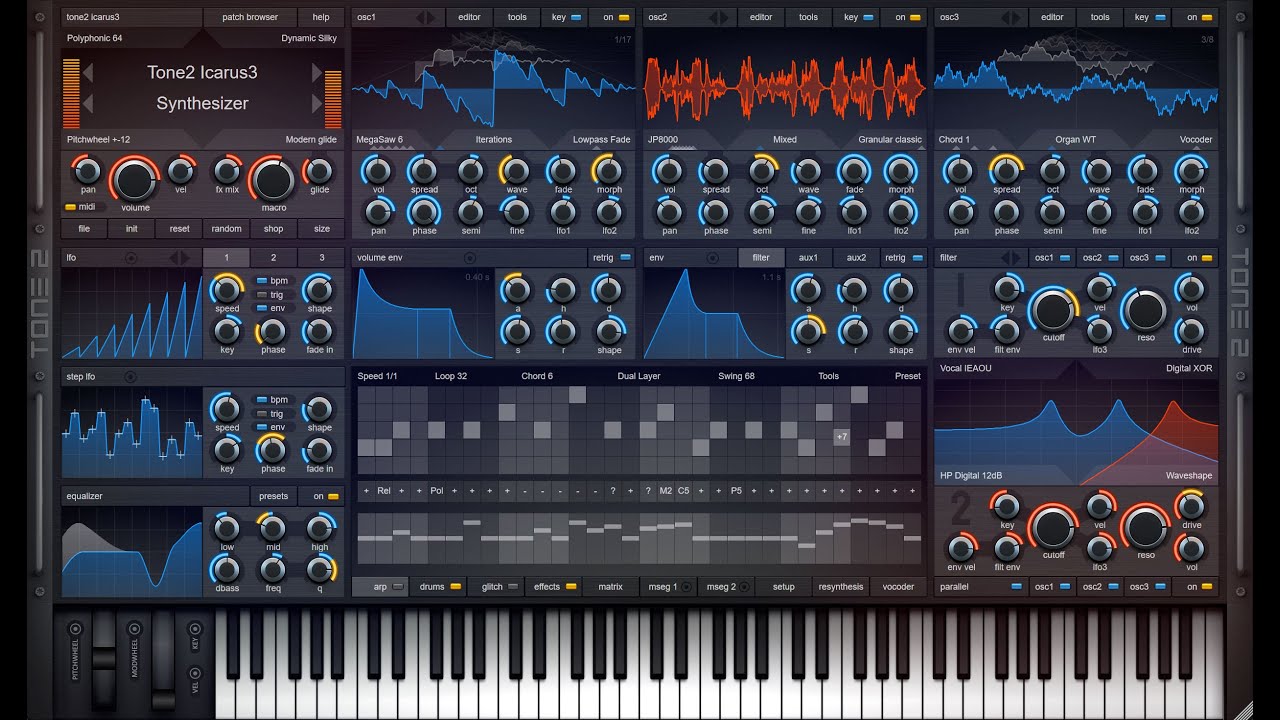This screenshot has width=1280, height=720.
Task: Click the equalizer curve display
Action: coord(132,552)
